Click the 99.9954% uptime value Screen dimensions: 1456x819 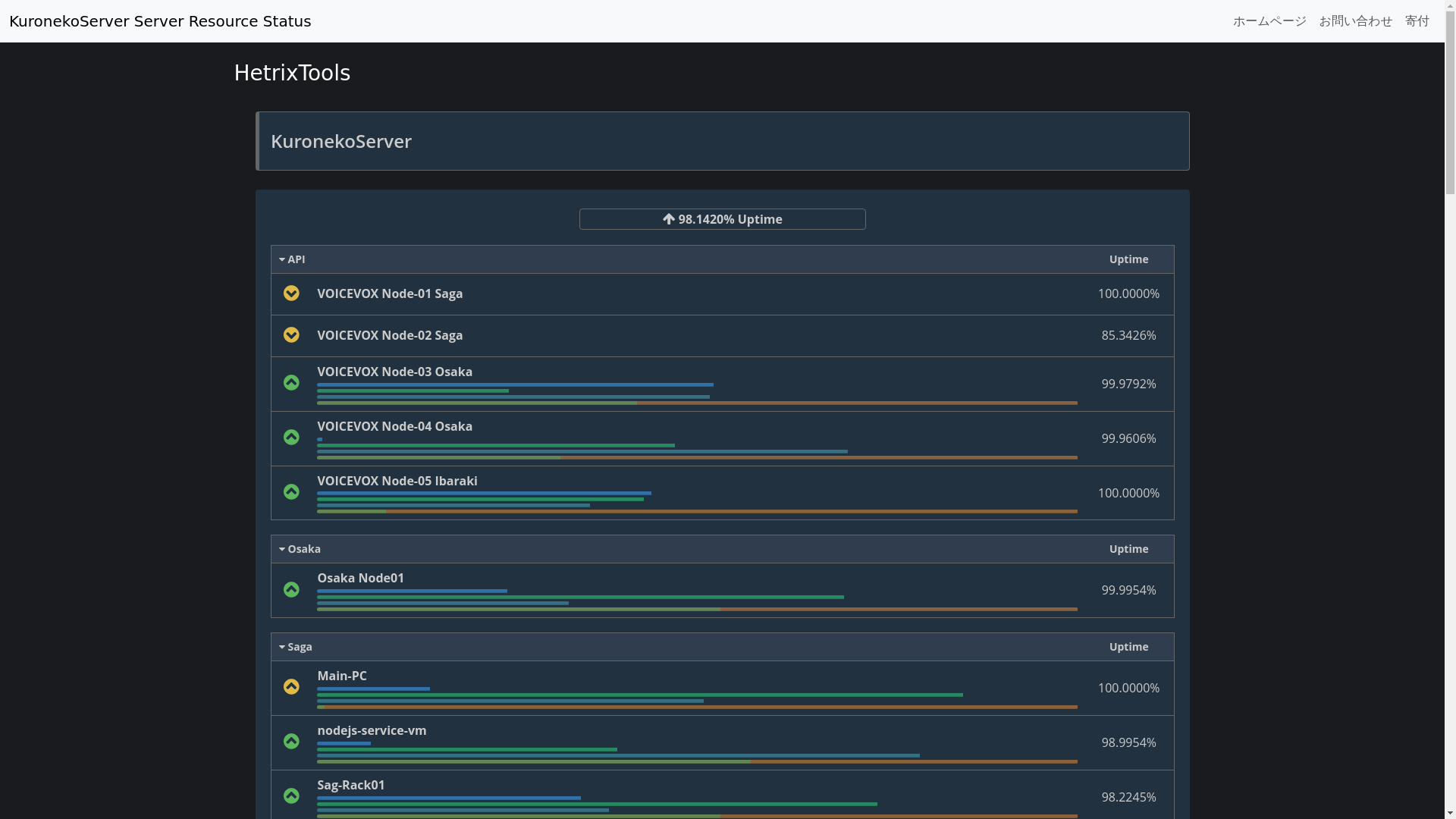[1128, 590]
